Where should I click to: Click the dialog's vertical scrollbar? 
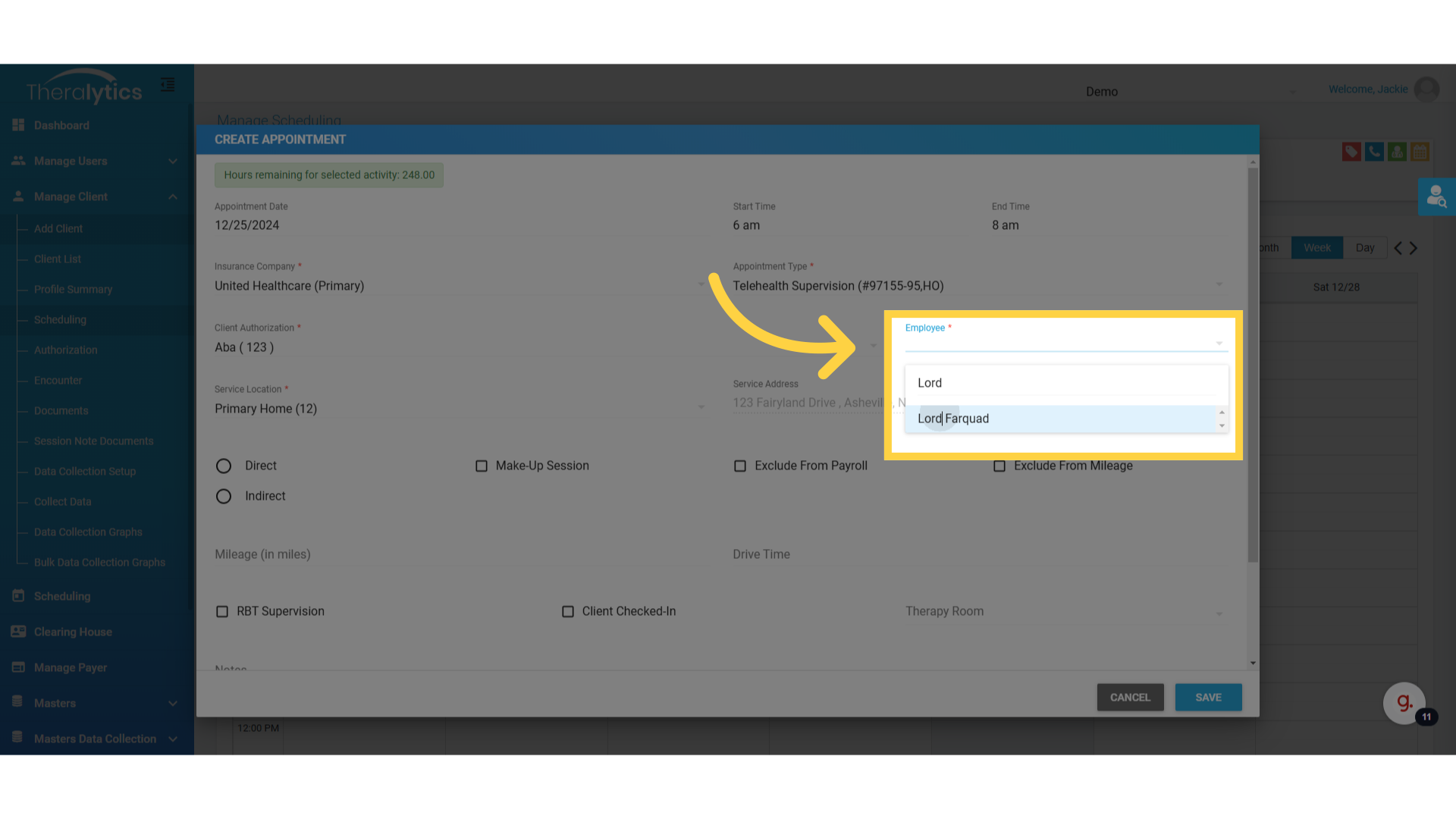[1253, 364]
